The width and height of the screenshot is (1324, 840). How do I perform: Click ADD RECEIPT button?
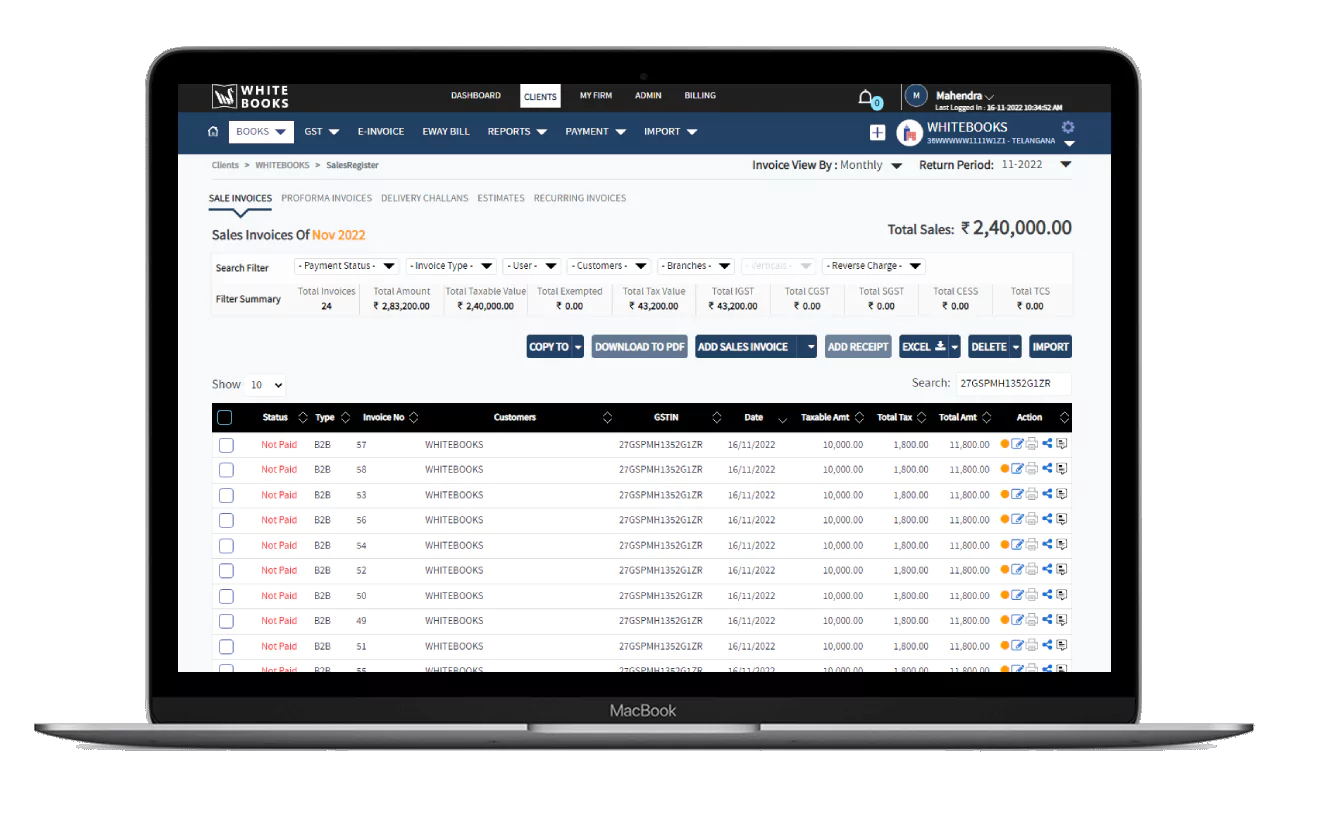pyautogui.click(x=858, y=347)
